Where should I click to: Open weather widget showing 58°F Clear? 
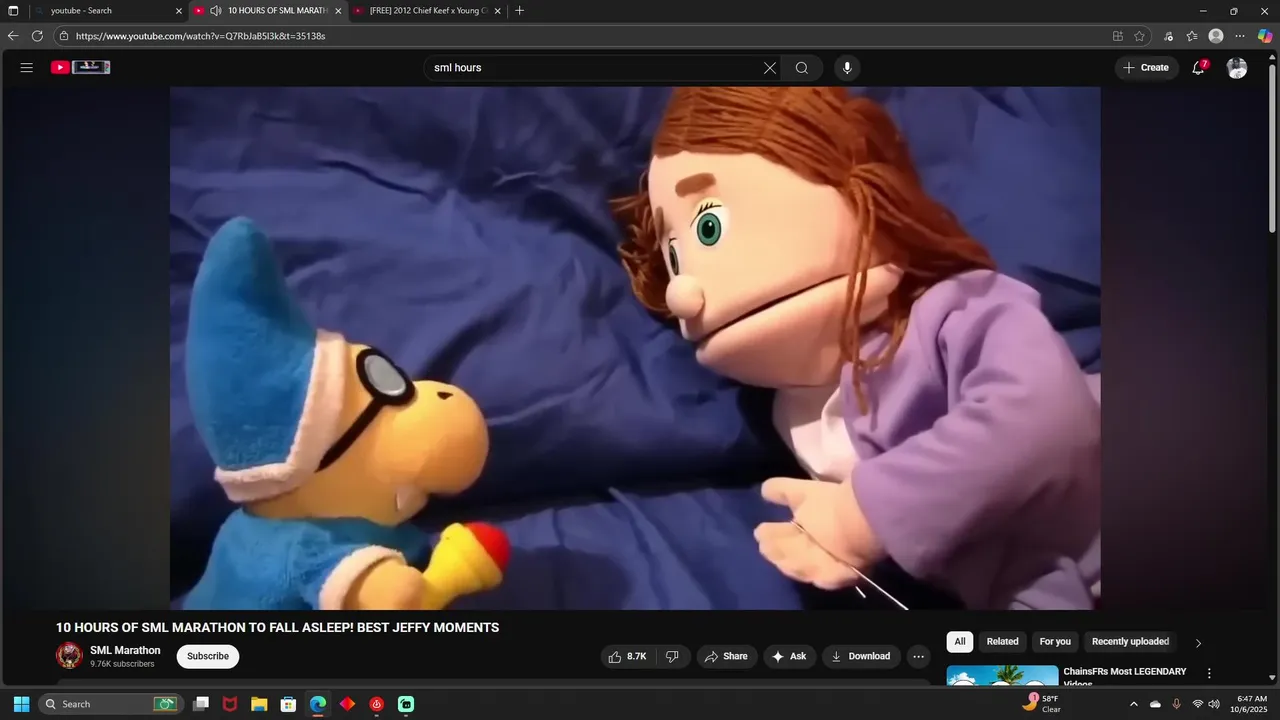coord(1041,704)
